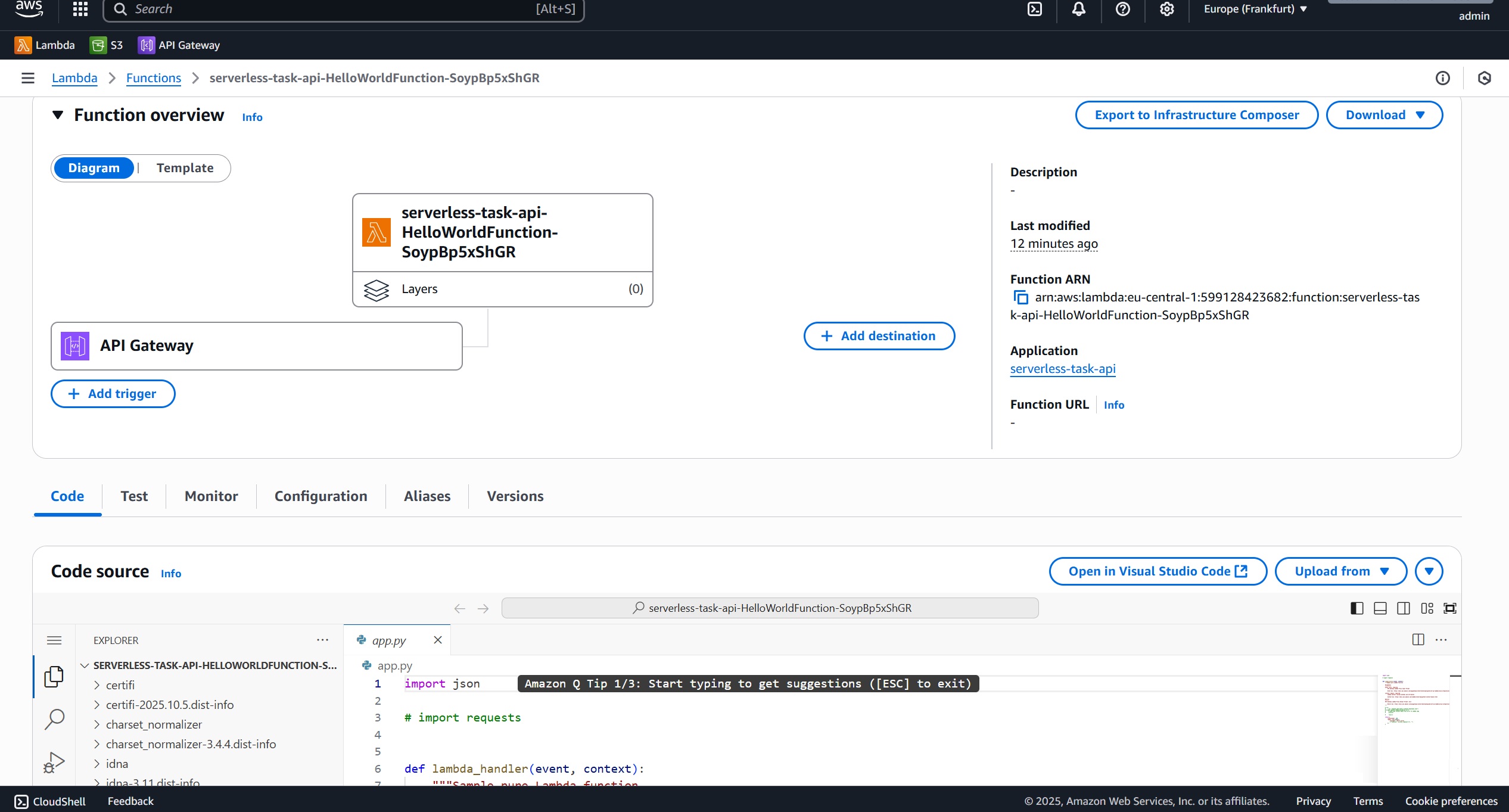Toggle the primary sidebar layout icon

pos(1356,608)
